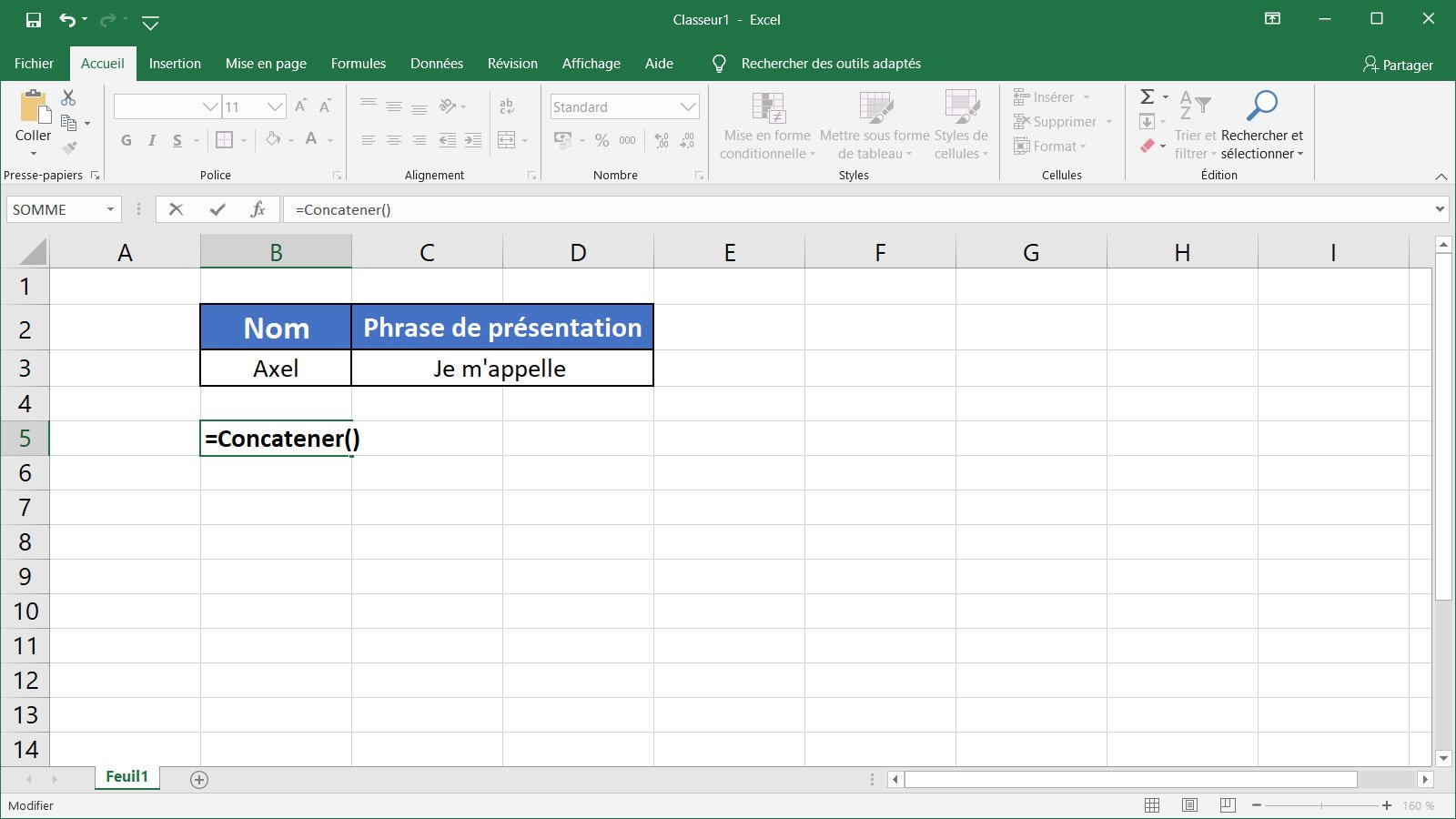The image size is (1456, 819).
Task: Open the font size dropdown
Action: pyautogui.click(x=275, y=106)
